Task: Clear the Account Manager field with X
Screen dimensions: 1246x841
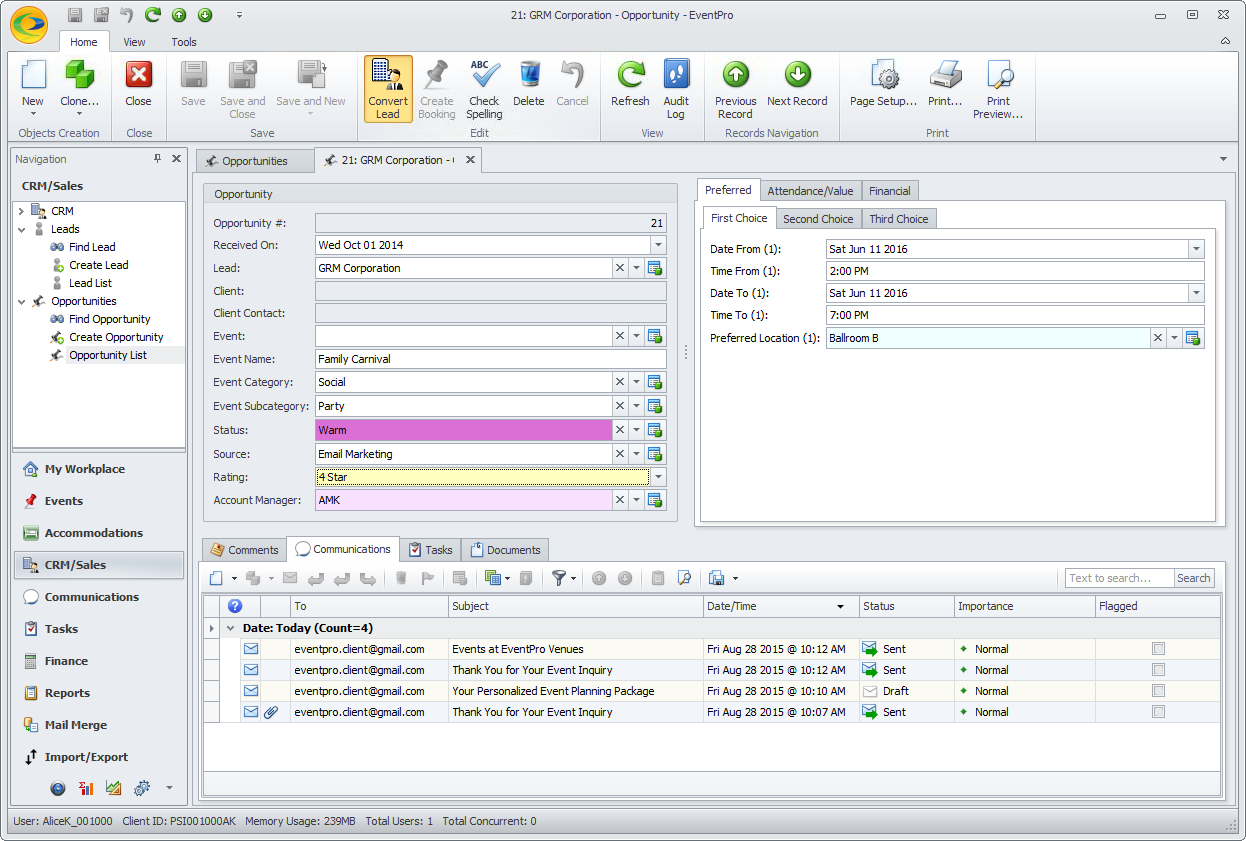Action: tap(619, 500)
